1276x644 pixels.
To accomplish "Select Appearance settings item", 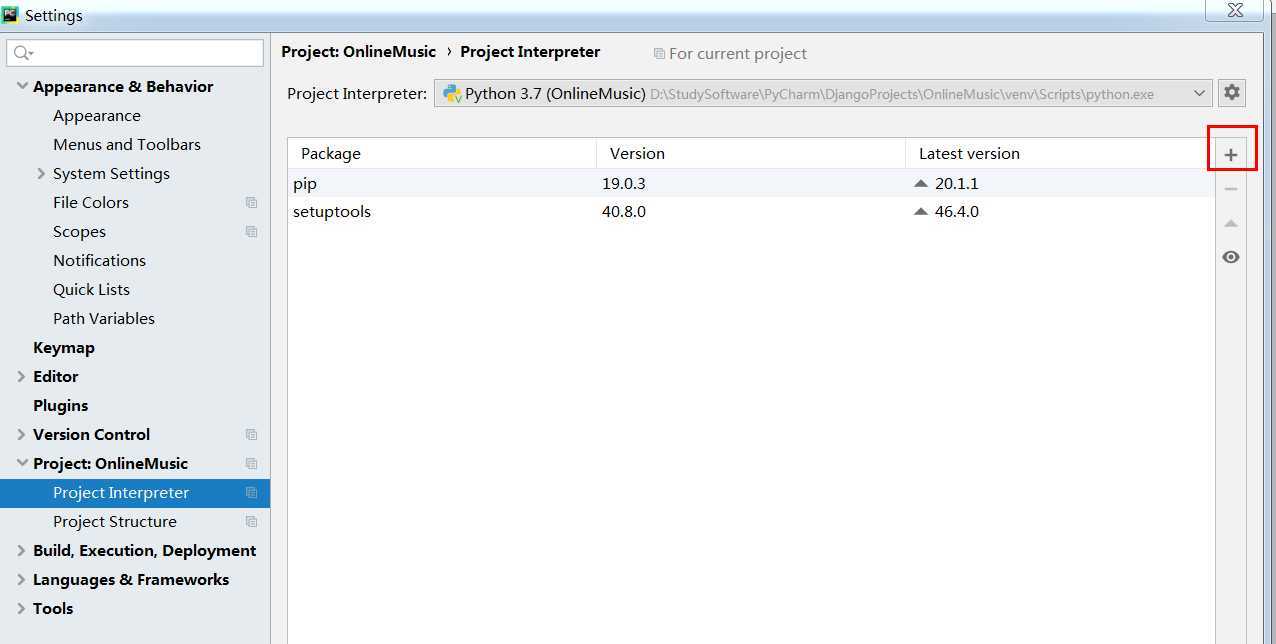I will pyautogui.click(x=97, y=115).
